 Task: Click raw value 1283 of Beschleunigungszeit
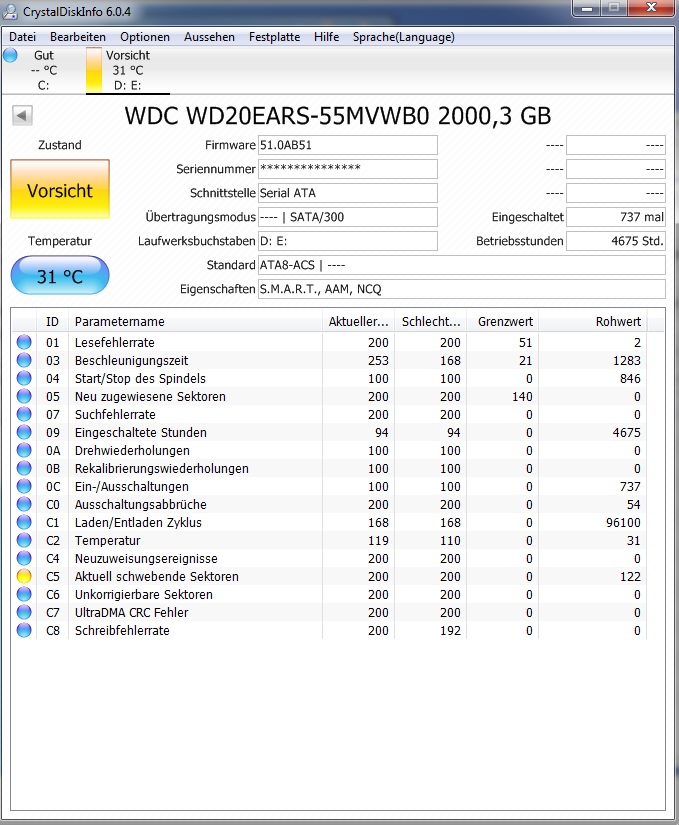pos(626,360)
